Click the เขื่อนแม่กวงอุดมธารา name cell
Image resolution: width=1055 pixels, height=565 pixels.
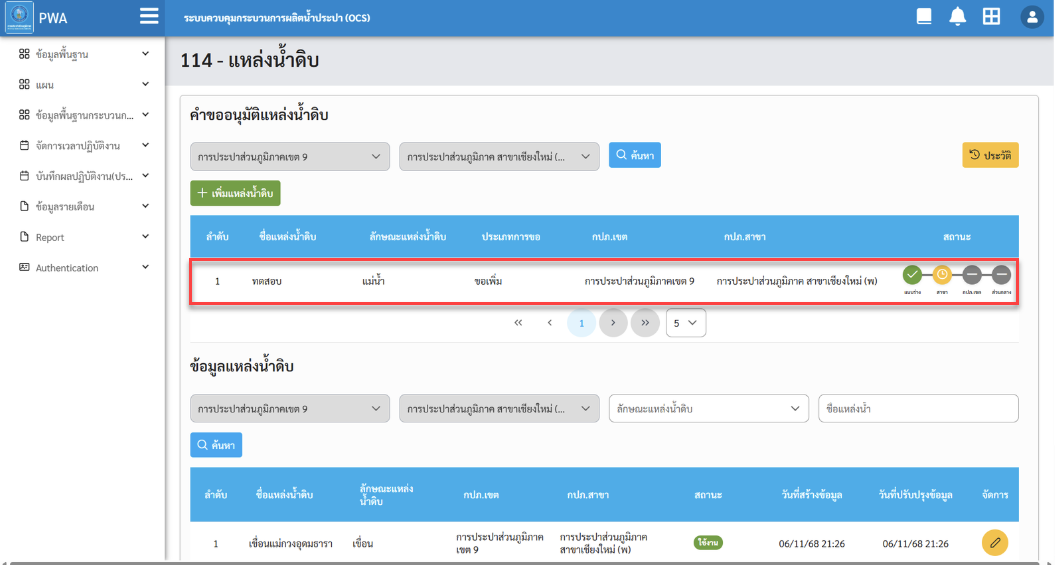292,543
